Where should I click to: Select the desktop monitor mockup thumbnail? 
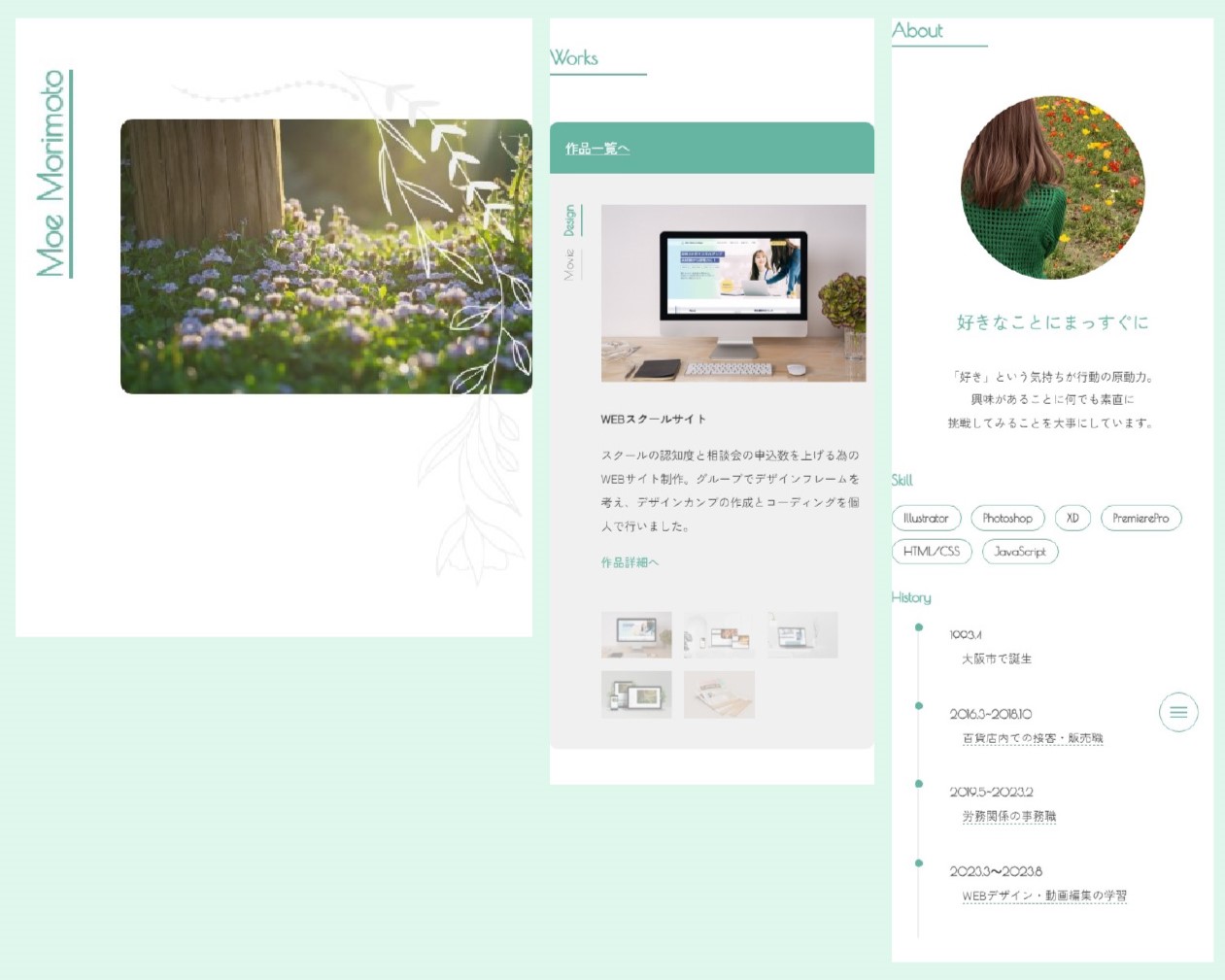(636, 635)
